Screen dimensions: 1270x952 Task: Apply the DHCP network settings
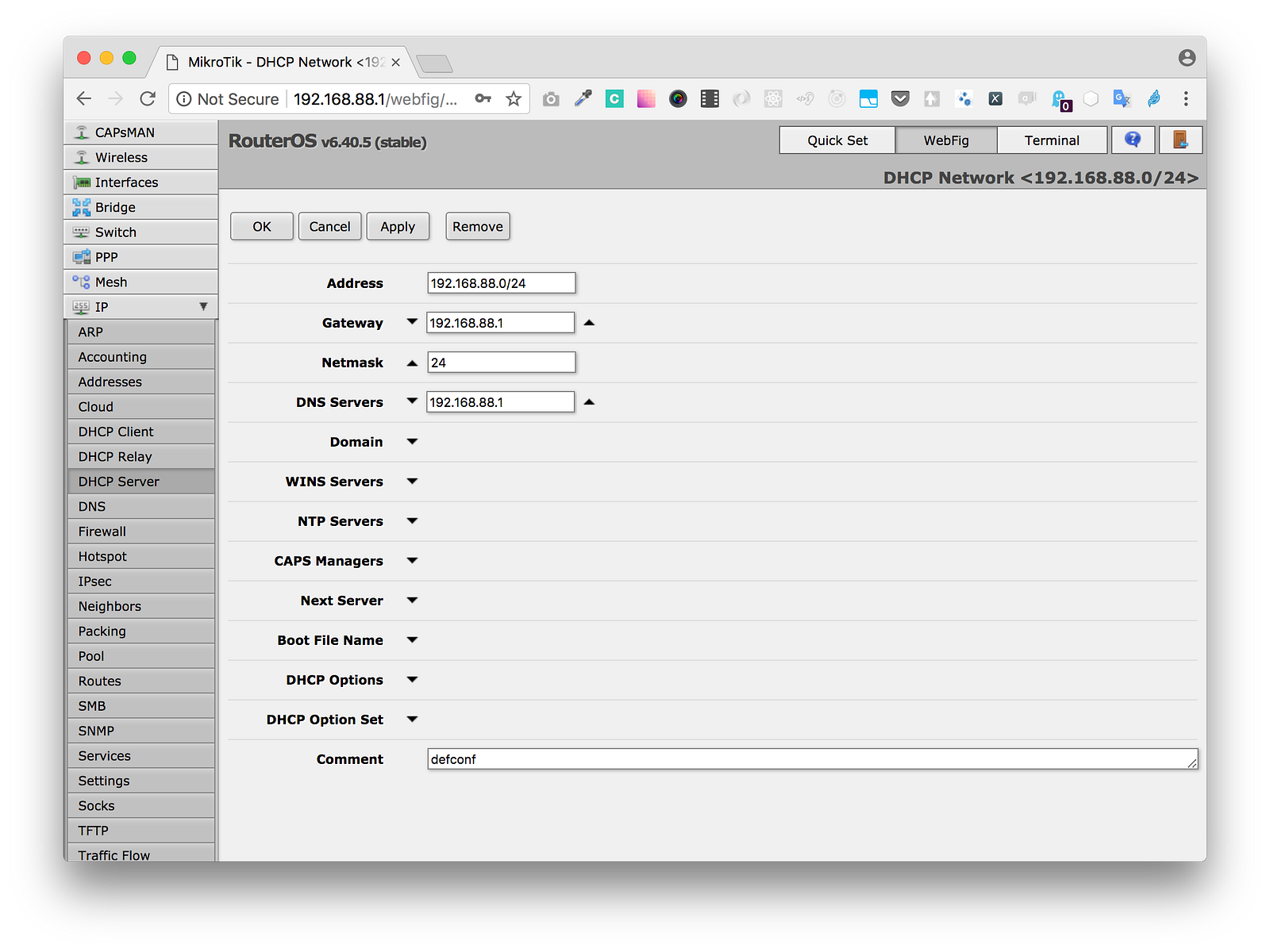[398, 226]
